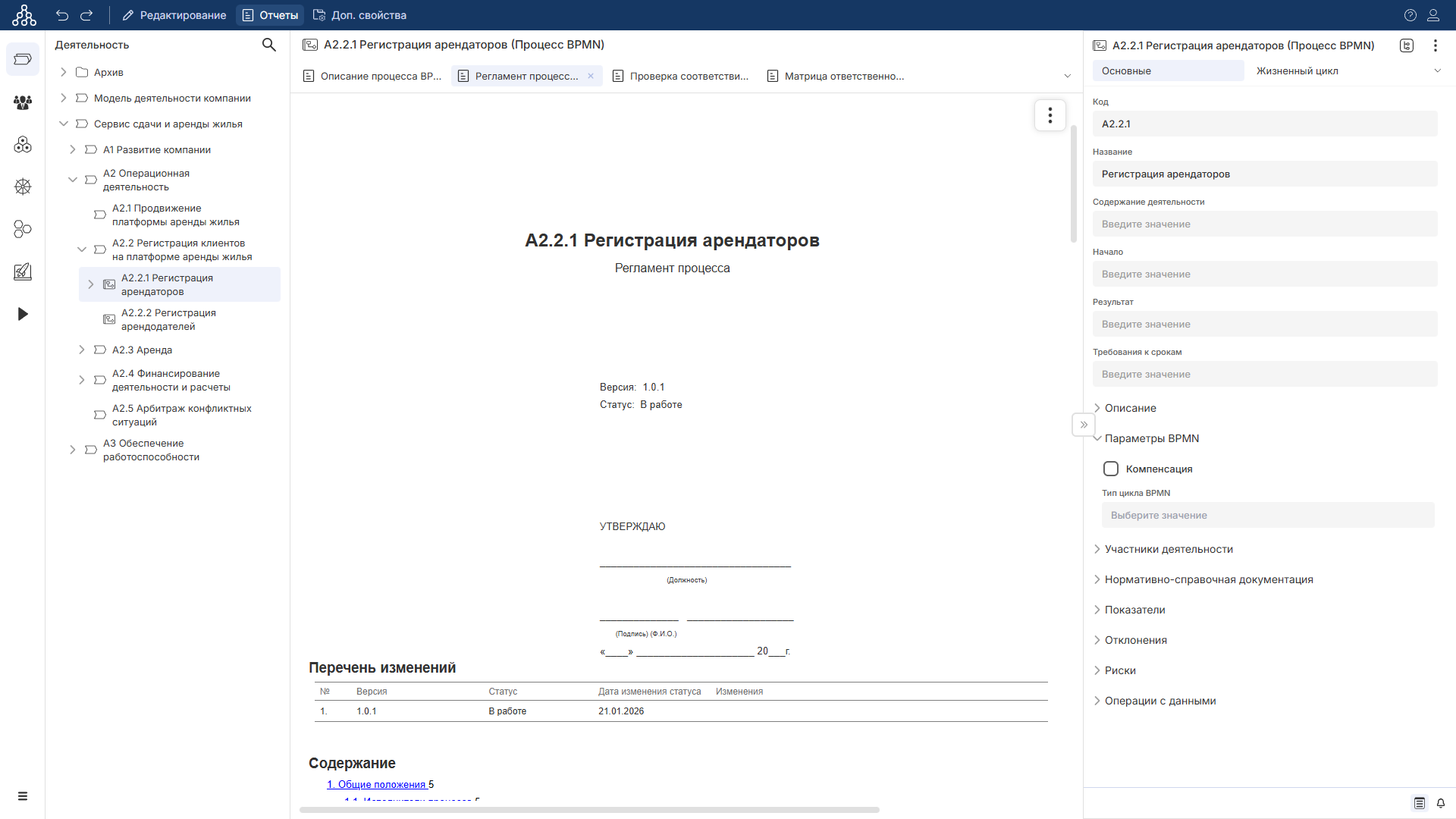Click the people group sidebar icon
The height and width of the screenshot is (819, 1456).
click(x=23, y=102)
